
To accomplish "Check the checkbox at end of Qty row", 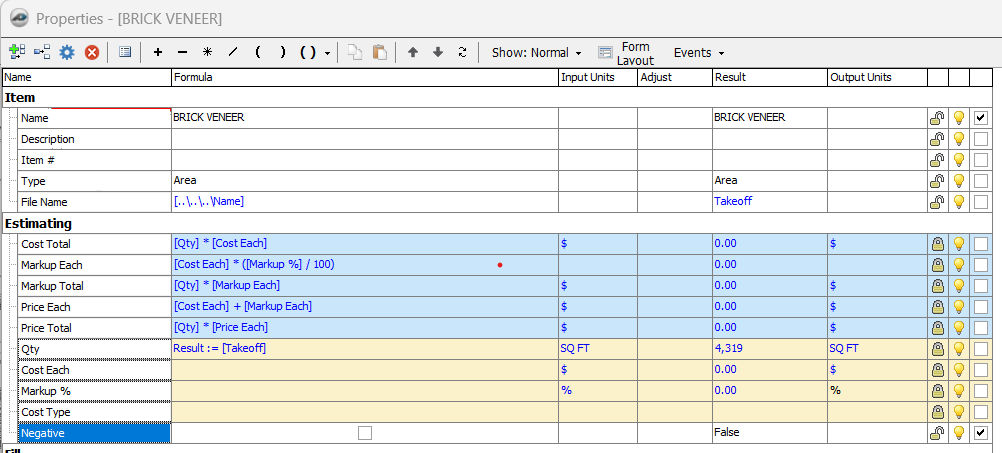I will 980,349.
